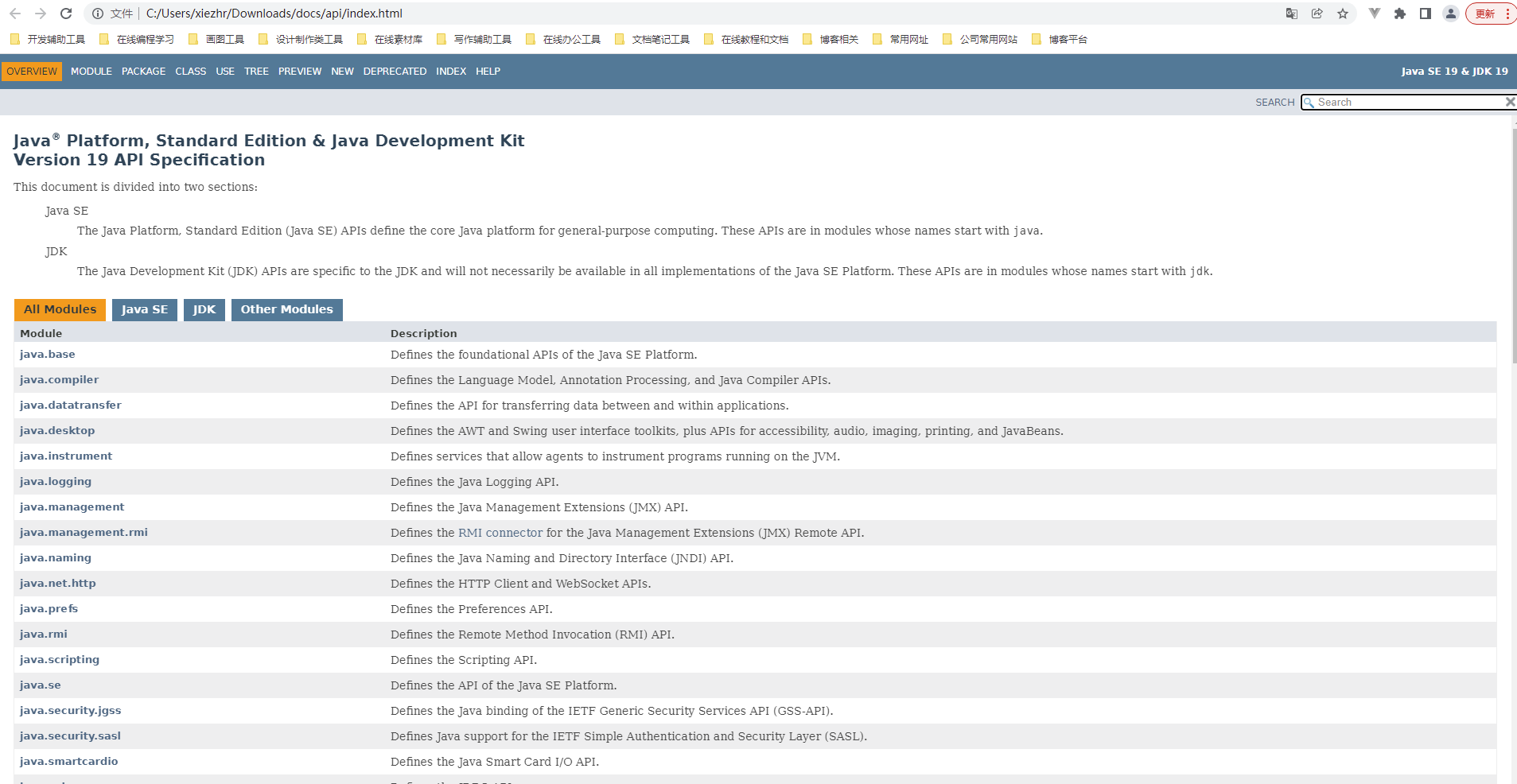The width and height of the screenshot is (1517, 784).
Task: Open the CLASS navigation item
Action: (x=191, y=72)
